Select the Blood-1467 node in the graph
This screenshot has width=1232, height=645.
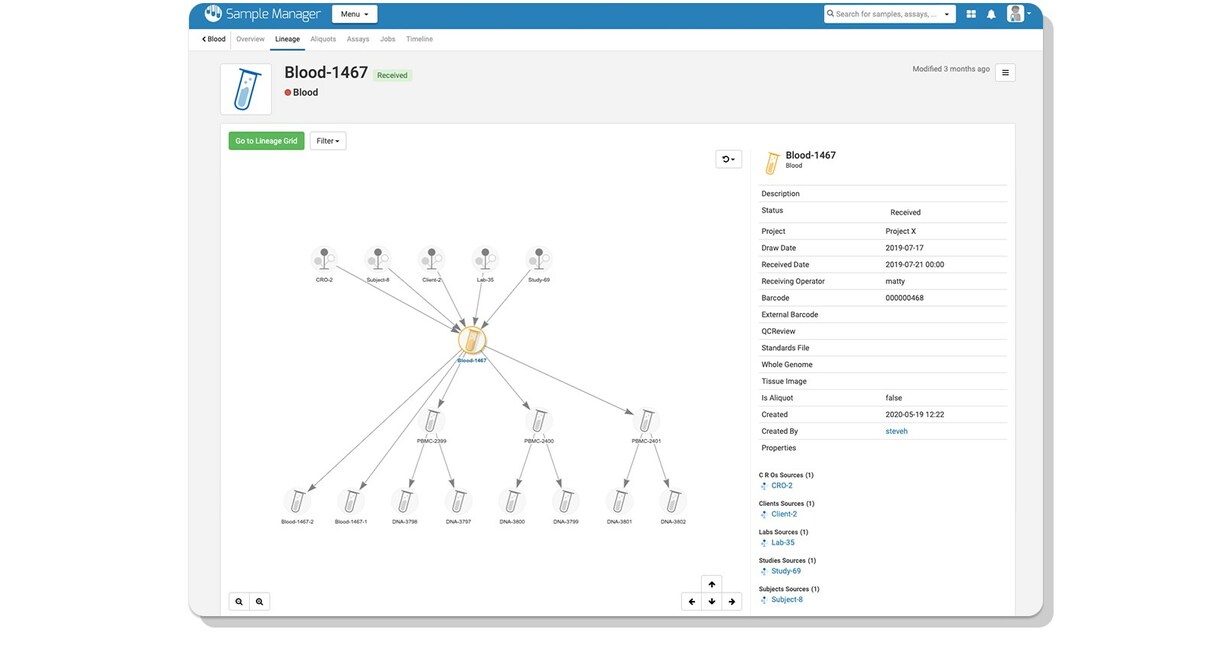click(x=471, y=339)
